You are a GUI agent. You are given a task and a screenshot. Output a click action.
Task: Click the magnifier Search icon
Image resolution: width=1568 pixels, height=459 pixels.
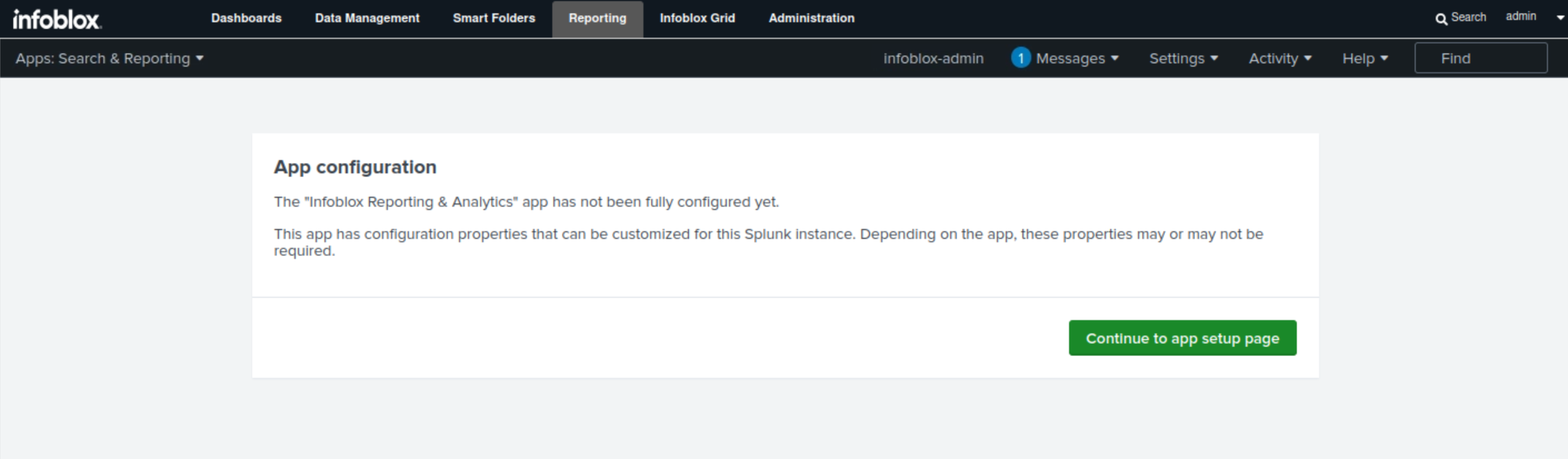point(1441,19)
